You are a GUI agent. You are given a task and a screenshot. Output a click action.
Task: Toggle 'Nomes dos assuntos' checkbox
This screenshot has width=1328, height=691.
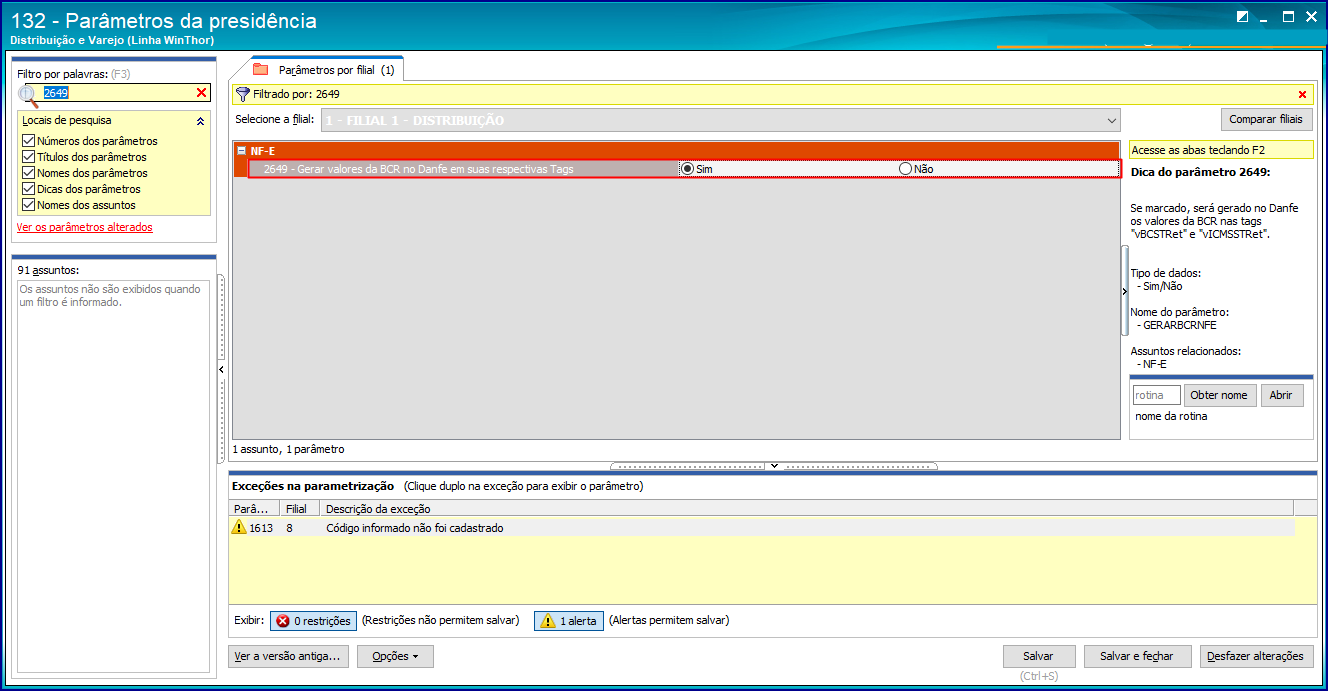tap(28, 205)
